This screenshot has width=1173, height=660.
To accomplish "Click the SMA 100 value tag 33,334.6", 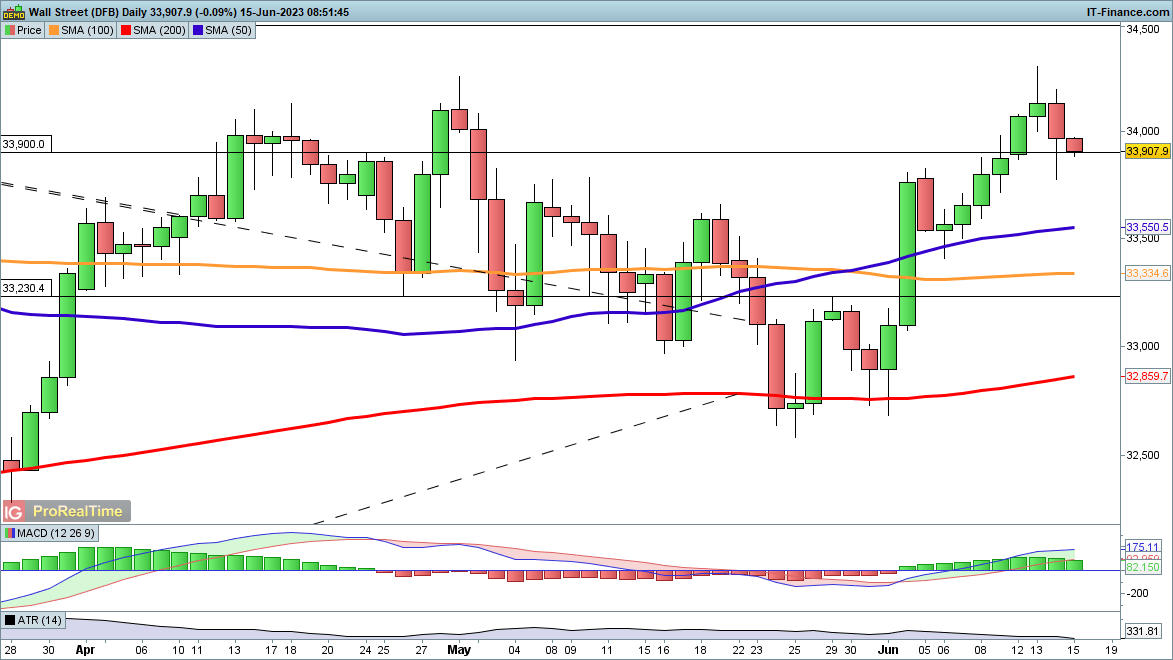I will pyautogui.click(x=1147, y=273).
